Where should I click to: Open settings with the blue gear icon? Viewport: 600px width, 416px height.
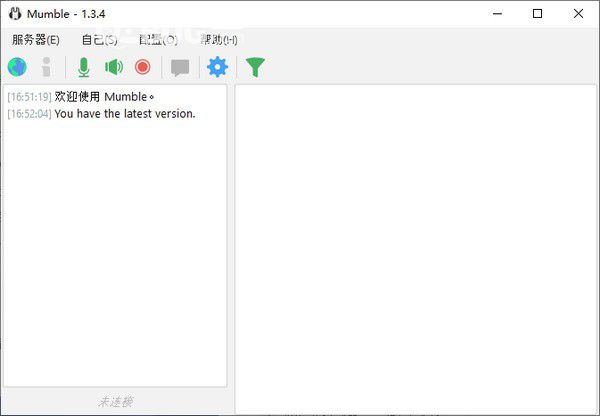(217, 67)
